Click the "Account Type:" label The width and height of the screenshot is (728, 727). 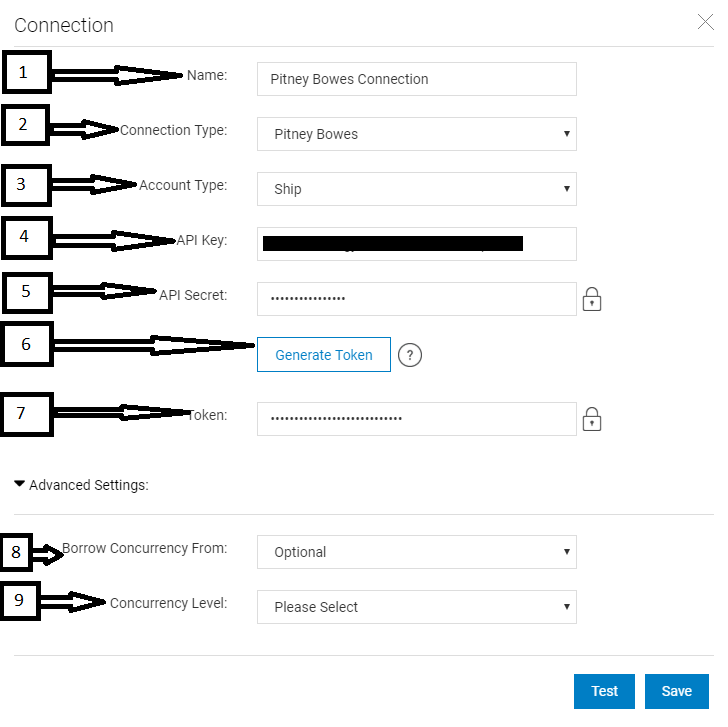tap(183, 185)
